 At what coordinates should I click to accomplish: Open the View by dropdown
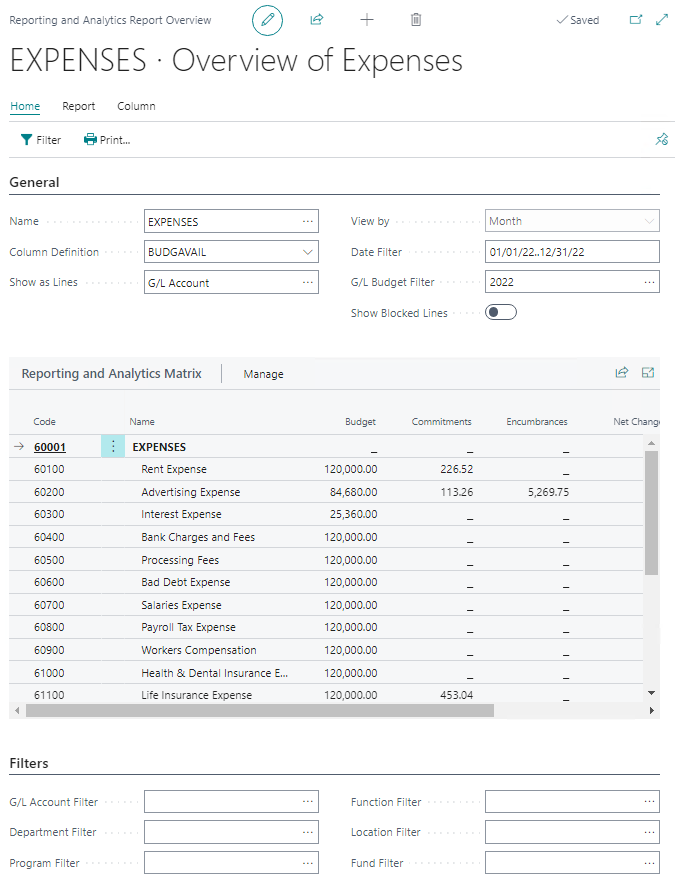pos(649,221)
